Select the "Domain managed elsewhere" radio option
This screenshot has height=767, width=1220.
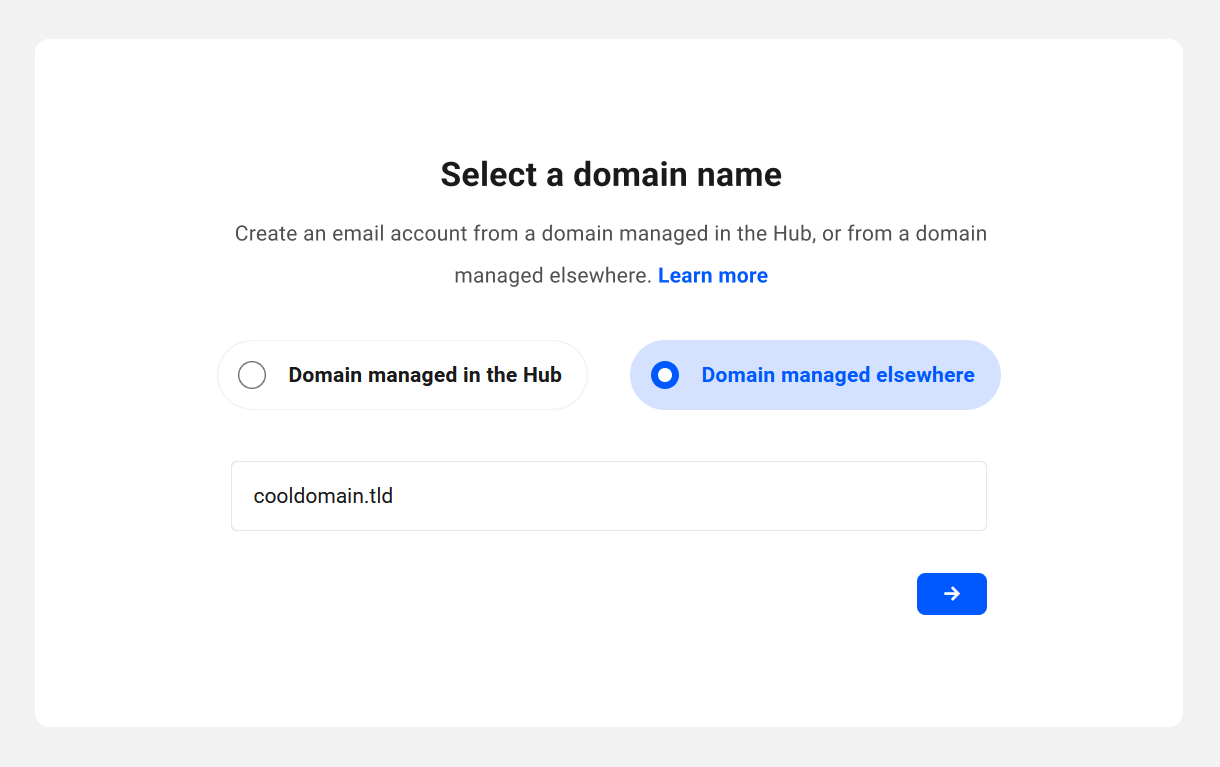tap(815, 375)
